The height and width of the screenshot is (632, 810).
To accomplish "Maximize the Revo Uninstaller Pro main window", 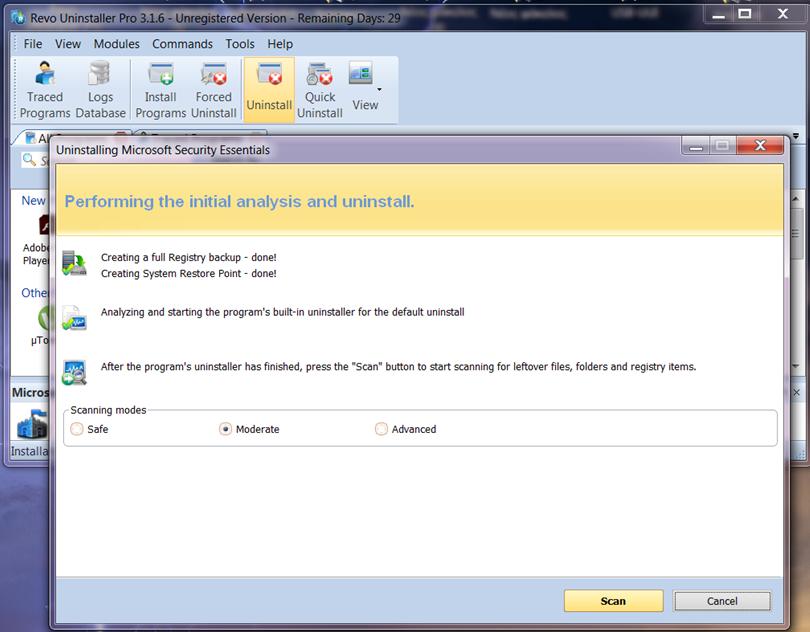I will coord(744,14).
